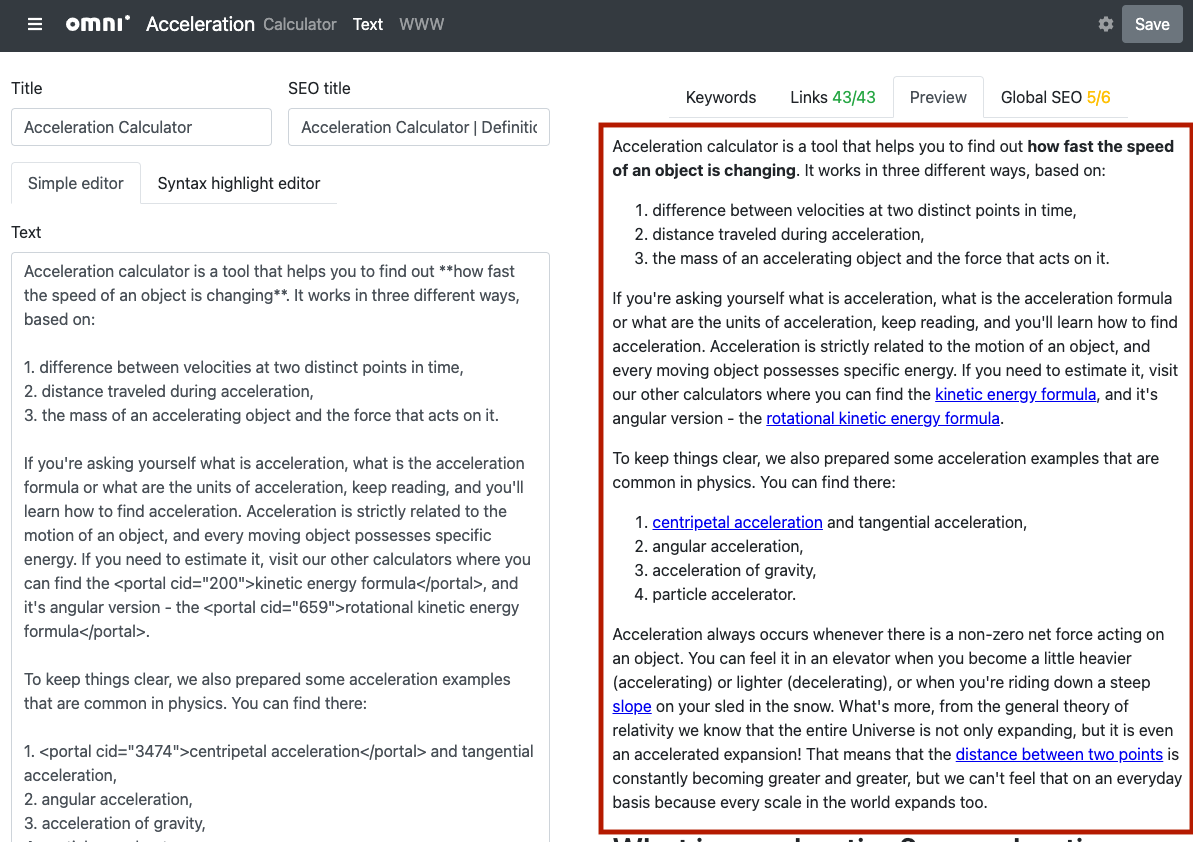The width and height of the screenshot is (1193, 842).
Task: Open the WWW section
Action: click(x=422, y=24)
